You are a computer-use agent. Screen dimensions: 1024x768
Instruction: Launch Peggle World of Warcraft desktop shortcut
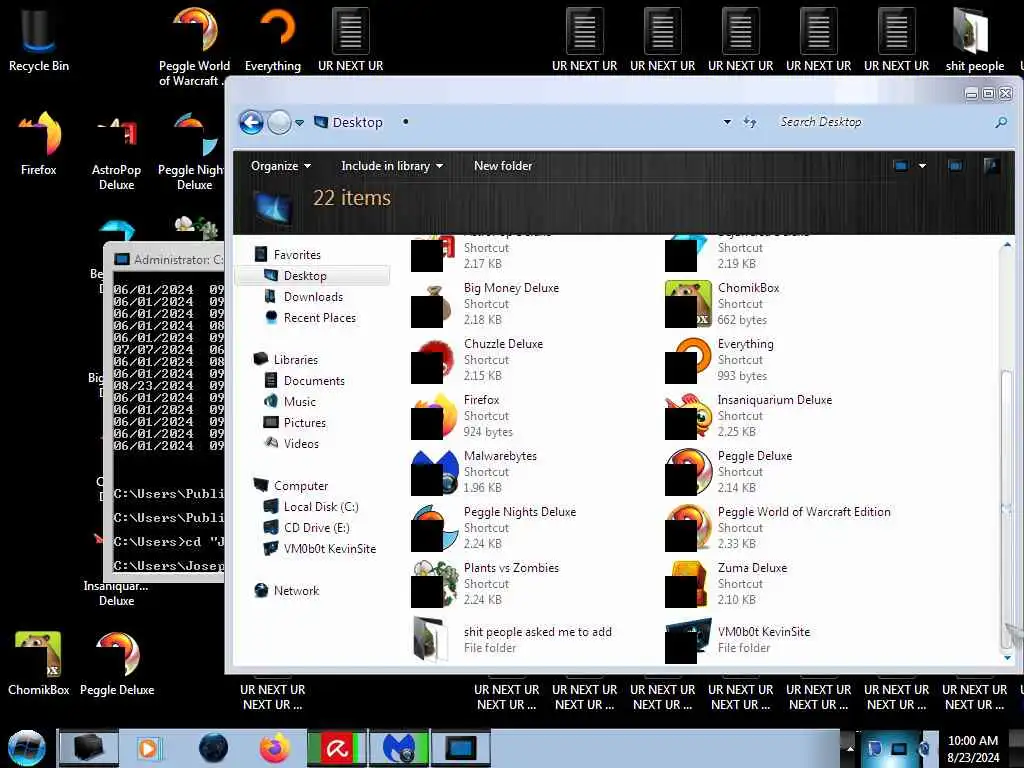(x=194, y=46)
